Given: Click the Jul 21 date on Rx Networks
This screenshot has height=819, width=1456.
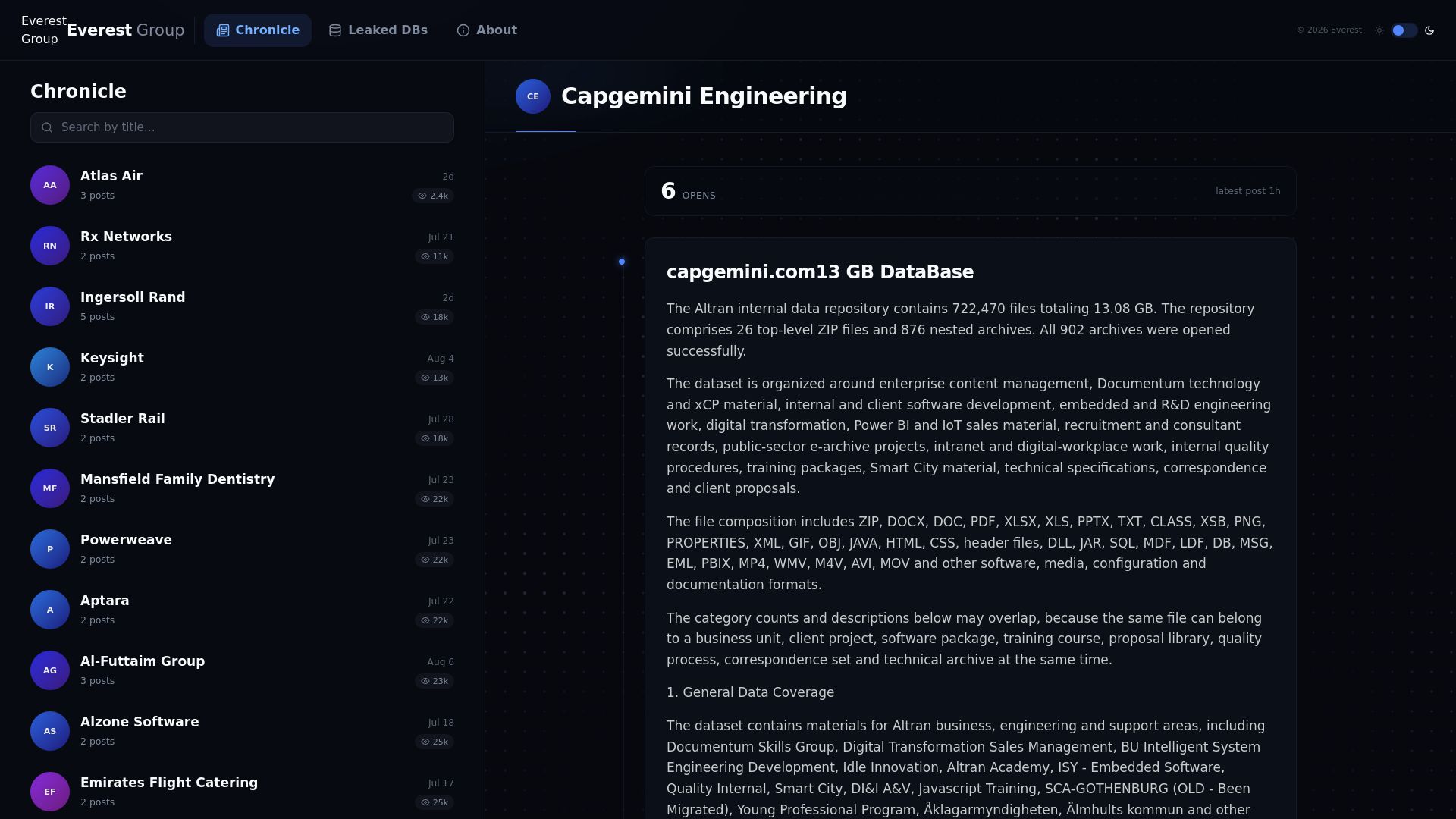Looking at the screenshot, I should point(441,237).
